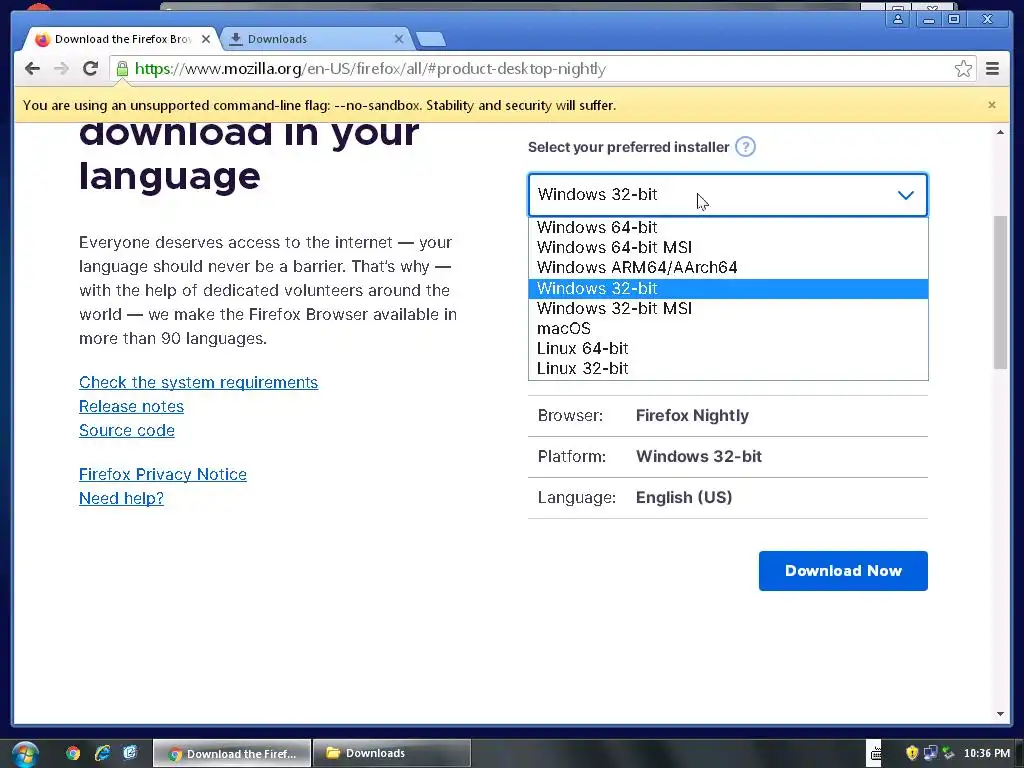Screen dimensions: 1024x768
Task: Open the Firefox Privacy Notice link
Action: (163, 474)
